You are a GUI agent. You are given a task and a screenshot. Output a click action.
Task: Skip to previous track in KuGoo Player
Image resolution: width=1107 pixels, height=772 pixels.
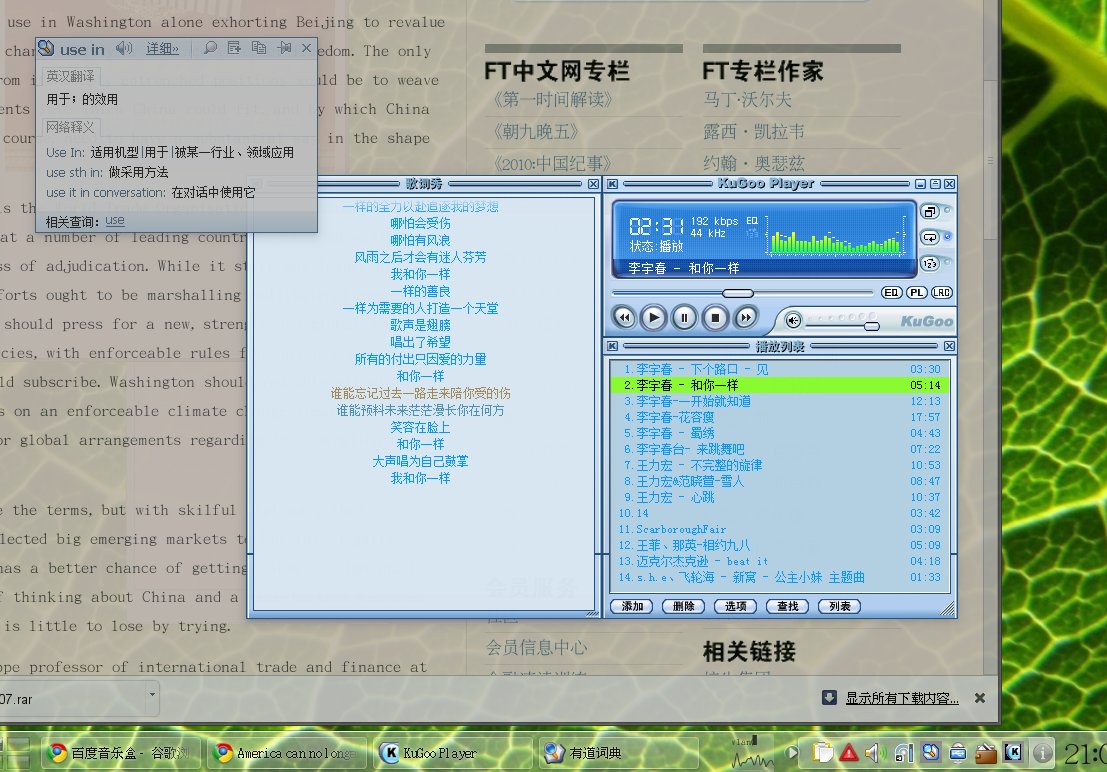coord(624,318)
